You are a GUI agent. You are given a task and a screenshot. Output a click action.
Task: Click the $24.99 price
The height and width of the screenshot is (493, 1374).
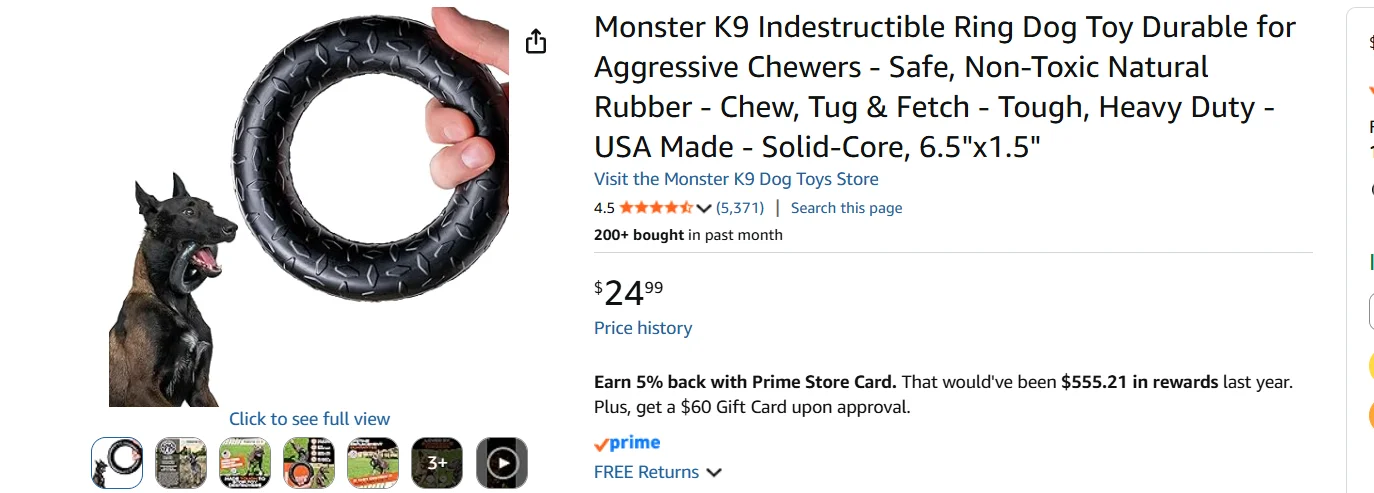(629, 293)
